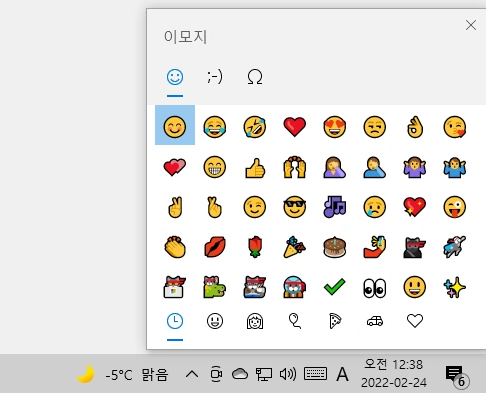Open the People category with woman face
Screen dimensions: 486x393
(x=255, y=321)
